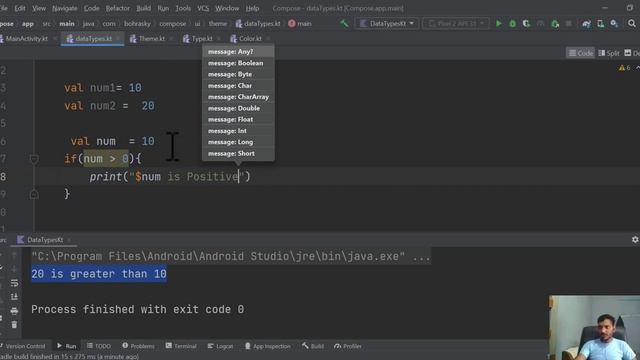
Task: Open the Problems tool window
Action: pyautogui.click(x=138, y=346)
